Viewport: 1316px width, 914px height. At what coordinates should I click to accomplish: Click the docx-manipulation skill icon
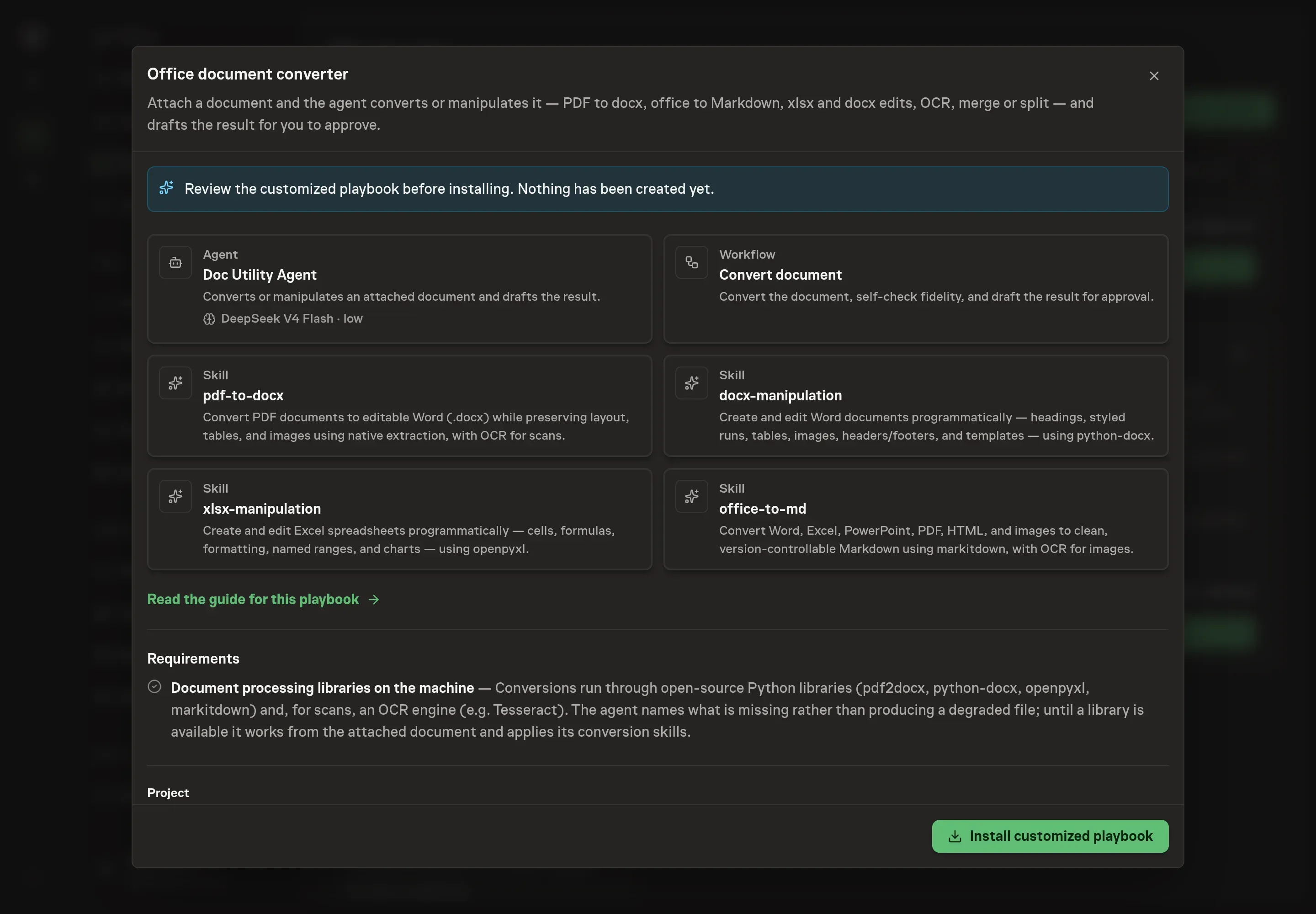pyautogui.click(x=692, y=383)
